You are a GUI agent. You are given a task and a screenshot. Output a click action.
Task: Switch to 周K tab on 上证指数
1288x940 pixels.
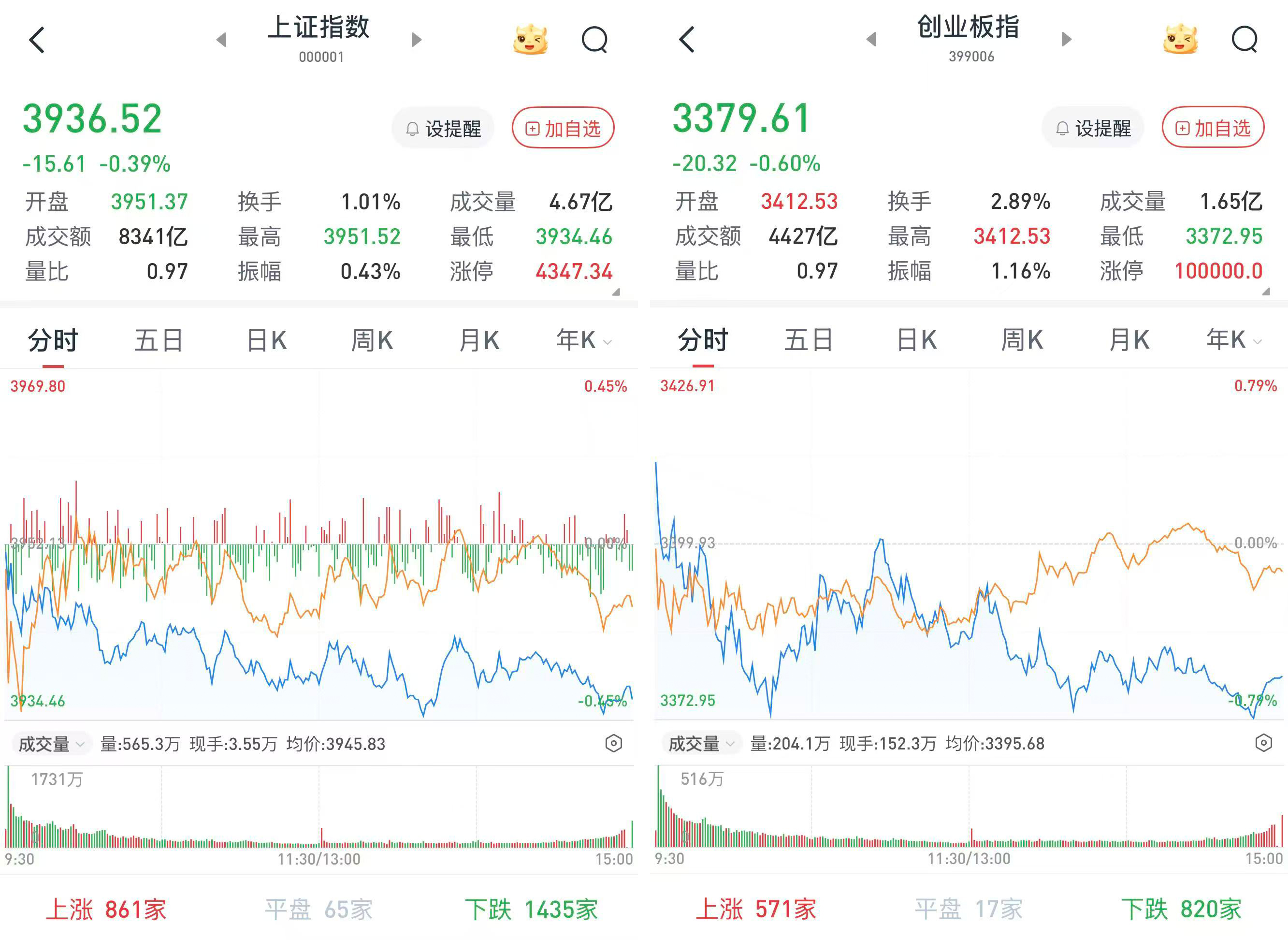[x=372, y=340]
